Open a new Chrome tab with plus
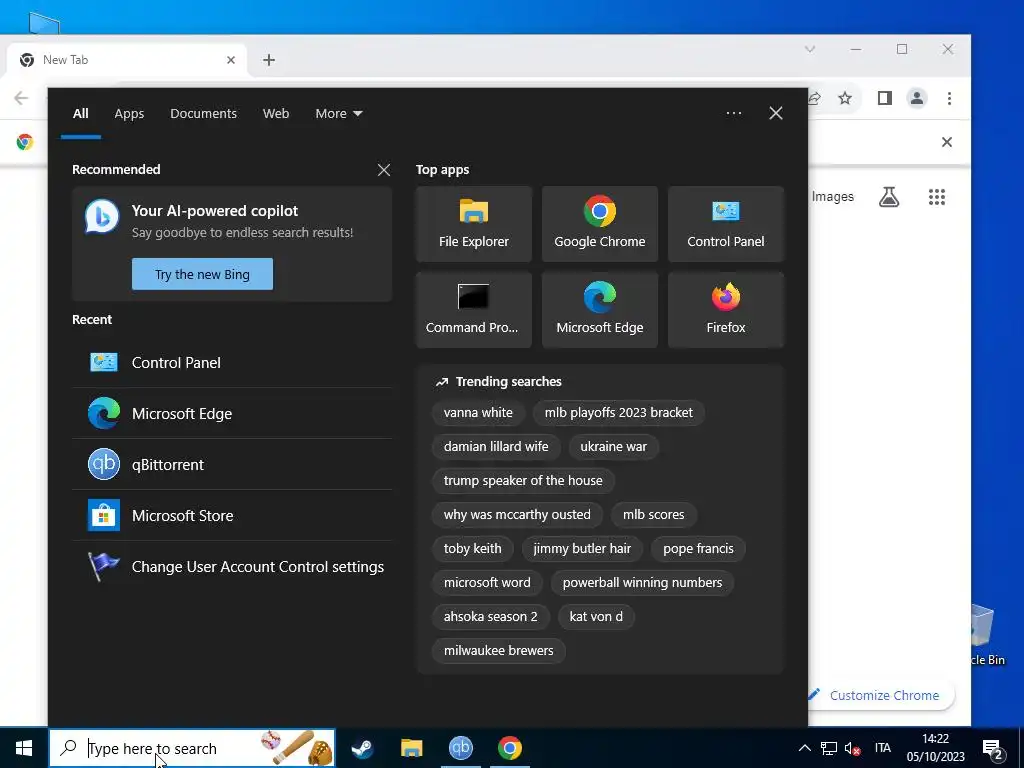1024x768 pixels. tap(268, 60)
